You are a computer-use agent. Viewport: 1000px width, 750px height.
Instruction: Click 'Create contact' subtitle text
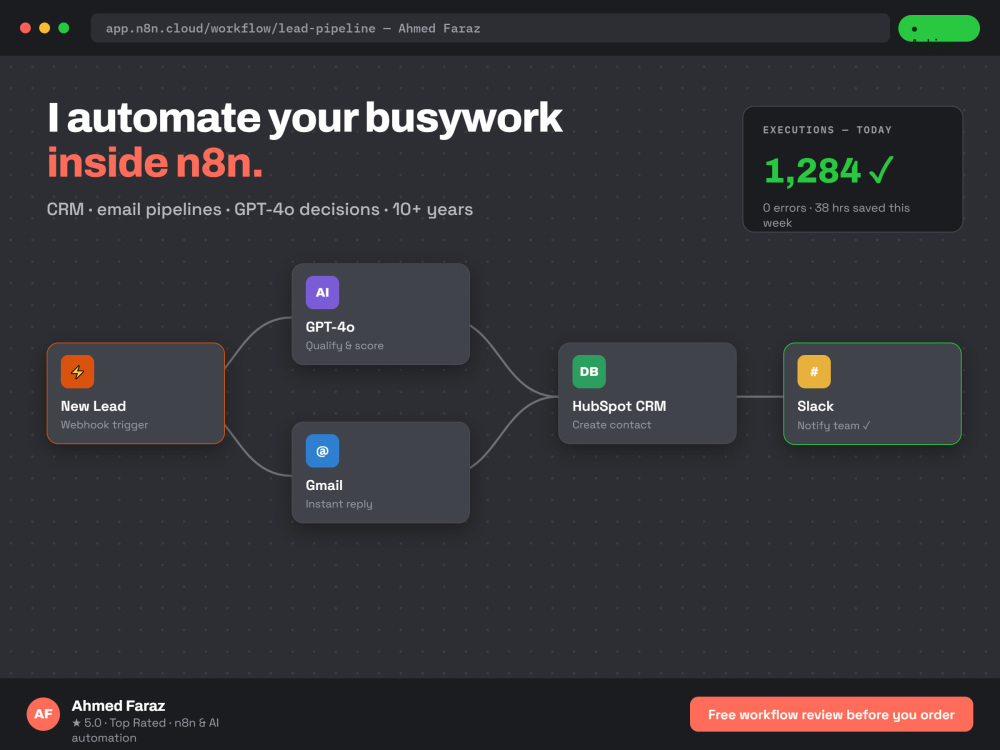[x=612, y=425]
